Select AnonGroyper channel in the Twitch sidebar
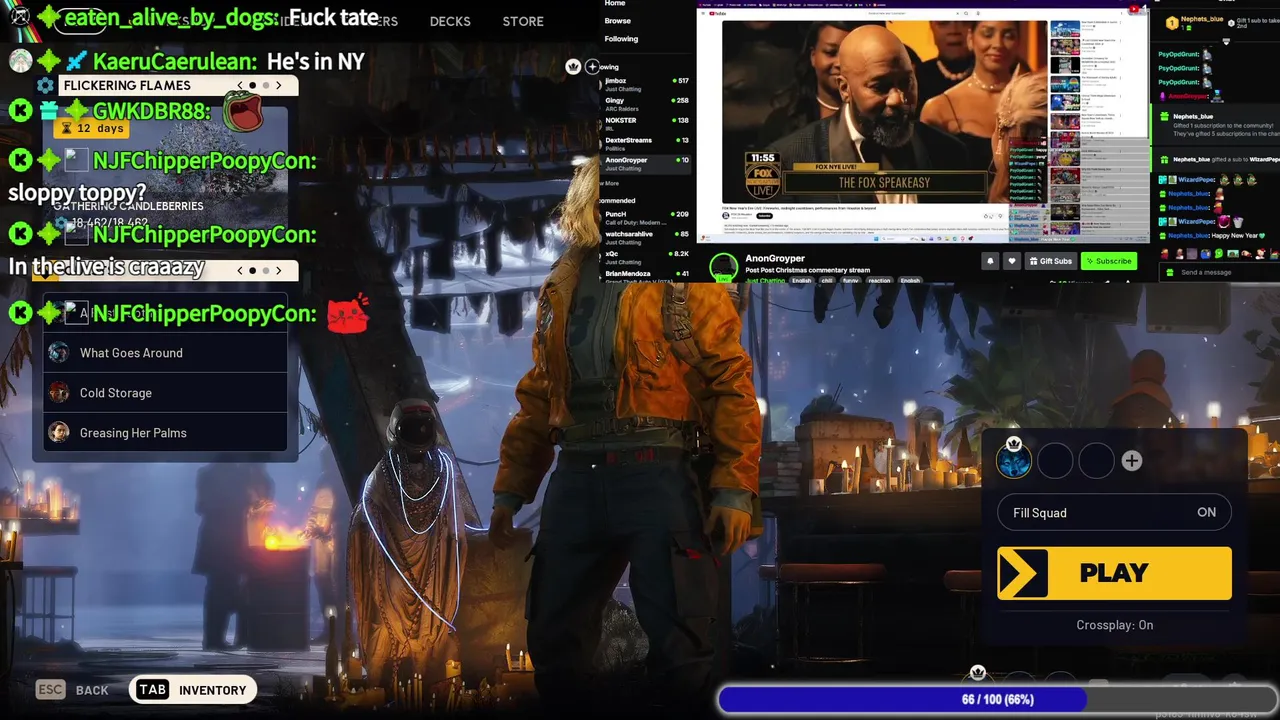This screenshot has width=1280, height=720. (x=647, y=164)
